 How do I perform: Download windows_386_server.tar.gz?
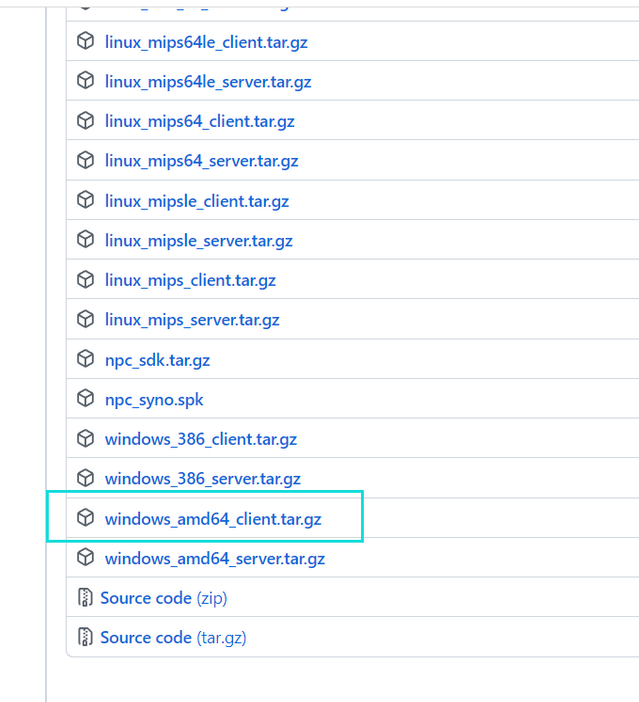(x=202, y=479)
